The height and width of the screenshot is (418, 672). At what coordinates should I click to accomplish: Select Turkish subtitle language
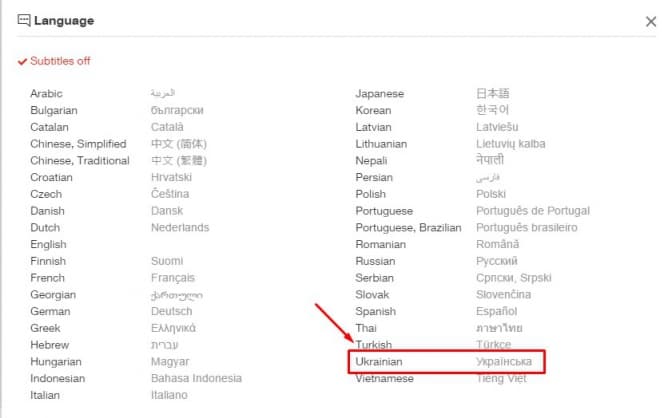pos(373,344)
